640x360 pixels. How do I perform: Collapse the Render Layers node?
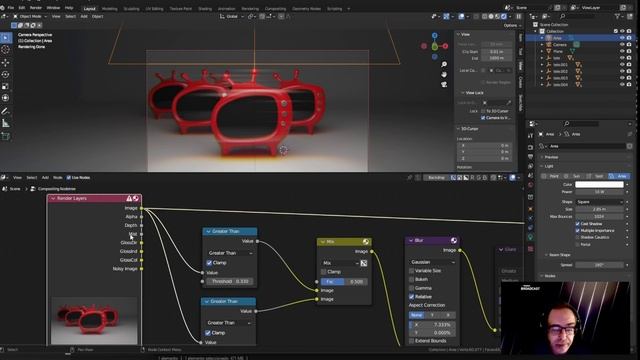pos(53,198)
